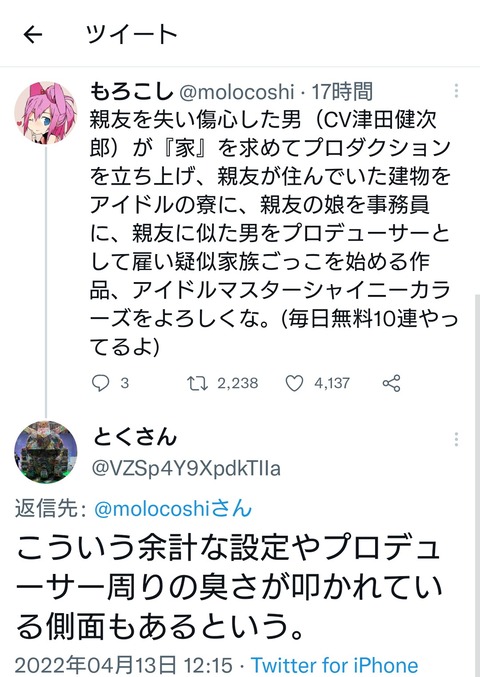This screenshot has height=677, width=480.
Task: View とくさん's profile avatar
Action: [46, 452]
